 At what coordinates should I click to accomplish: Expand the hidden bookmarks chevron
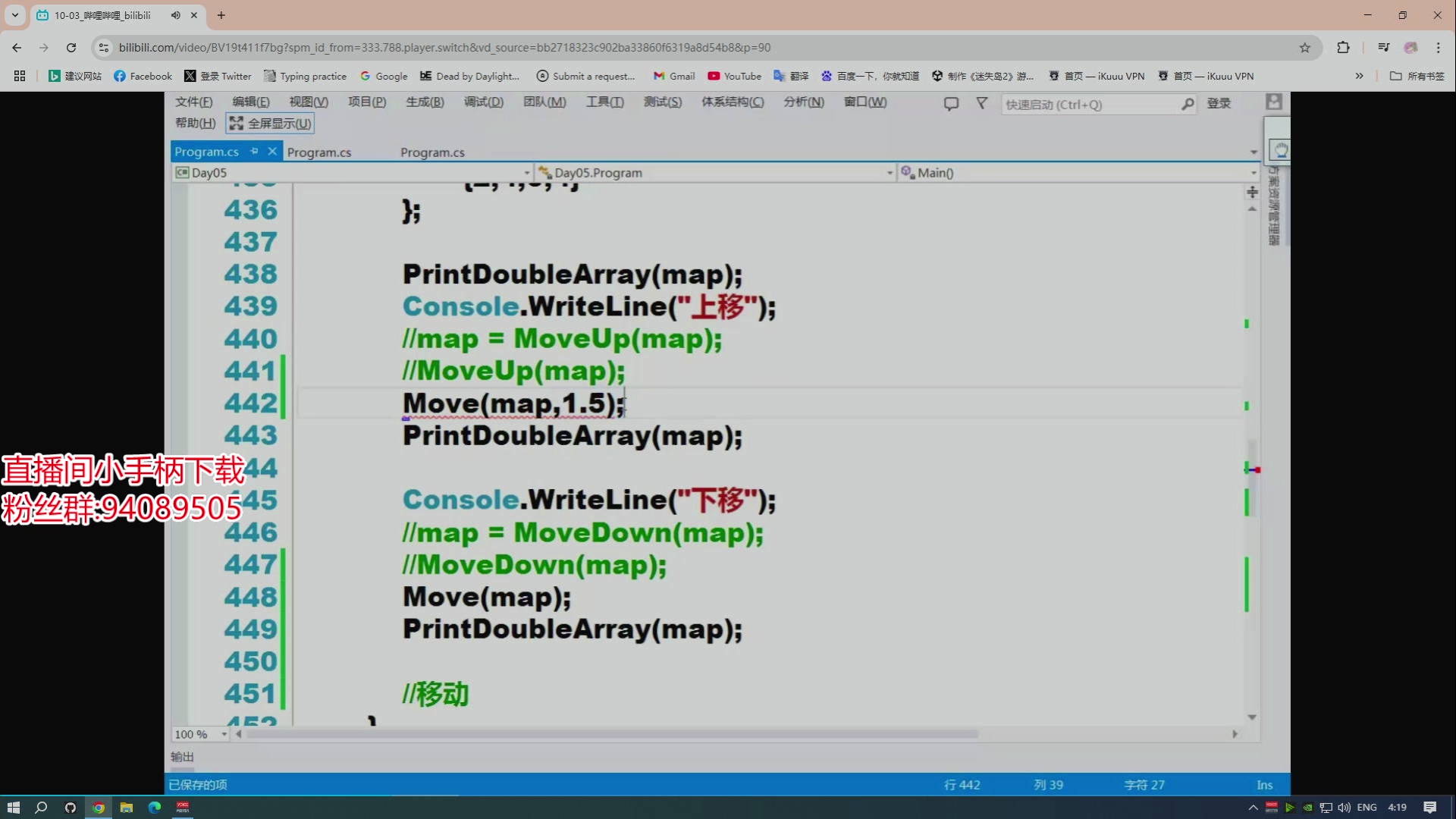1359,76
